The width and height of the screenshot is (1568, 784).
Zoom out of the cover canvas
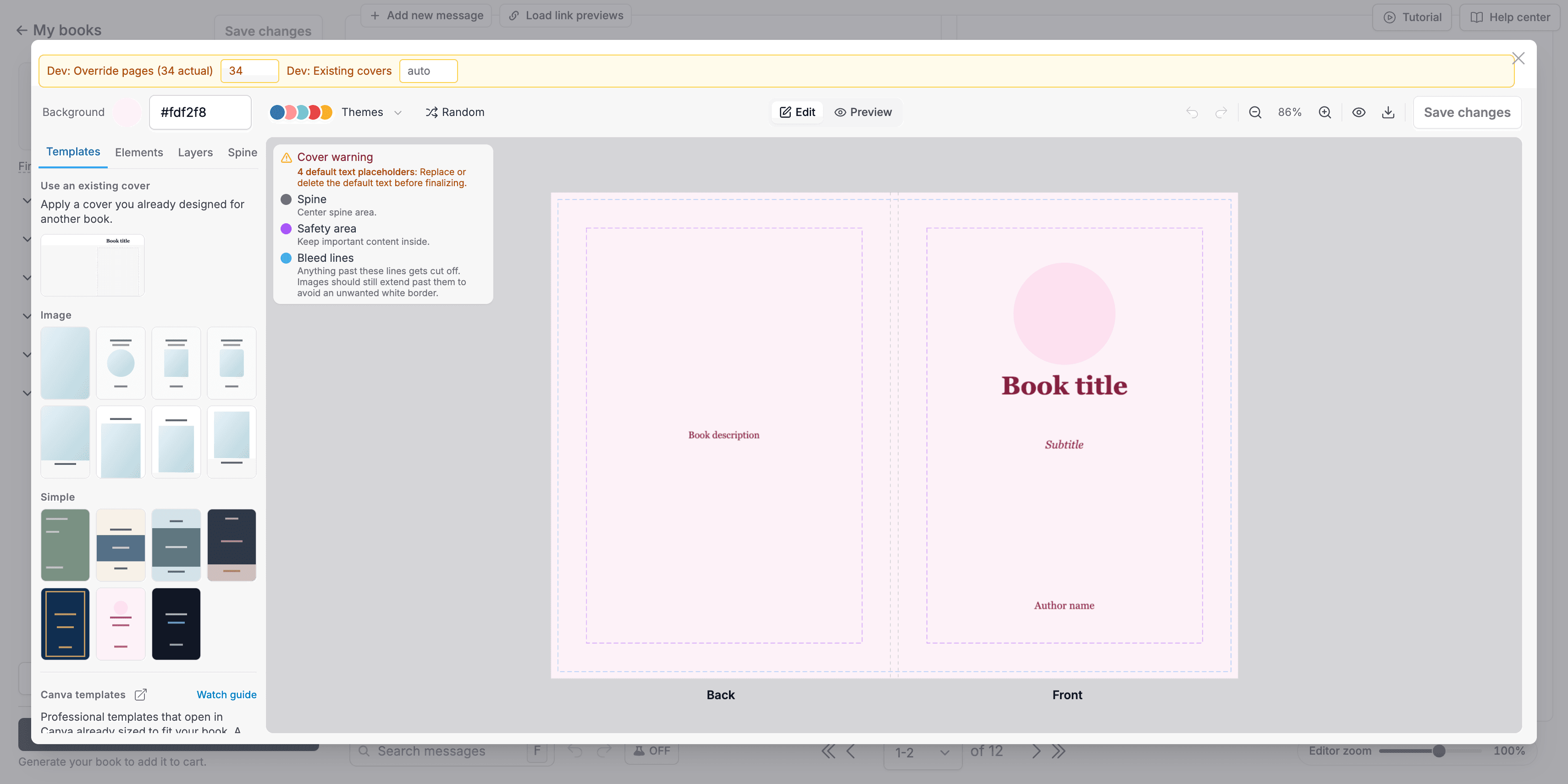click(1255, 112)
